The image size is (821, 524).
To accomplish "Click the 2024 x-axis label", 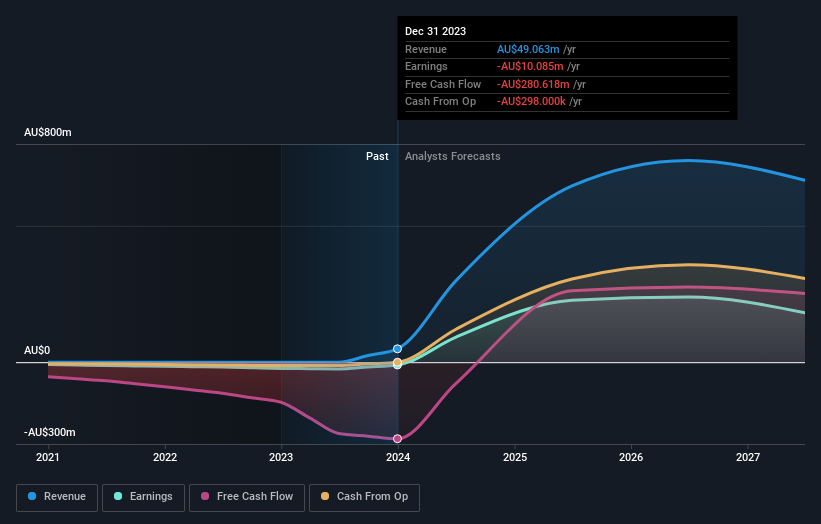I will pos(398,457).
